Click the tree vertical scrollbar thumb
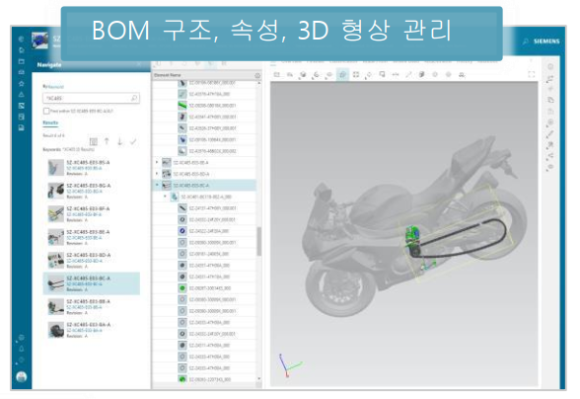The height and width of the screenshot is (399, 580). [x=259, y=241]
